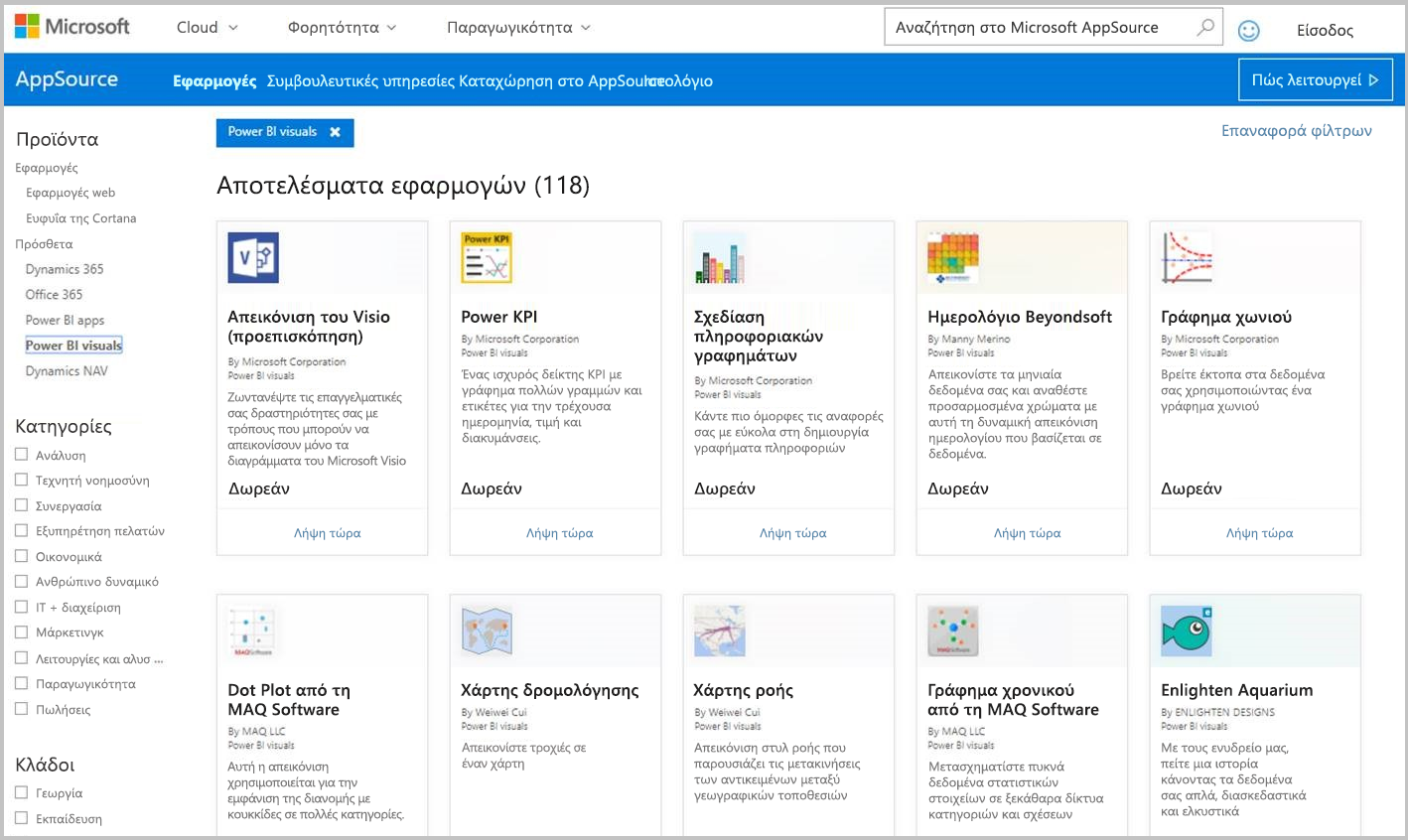This screenshot has width=1408, height=840.
Task: Check the Οικονομικά checkbox
Action: (x=21, y=556)
